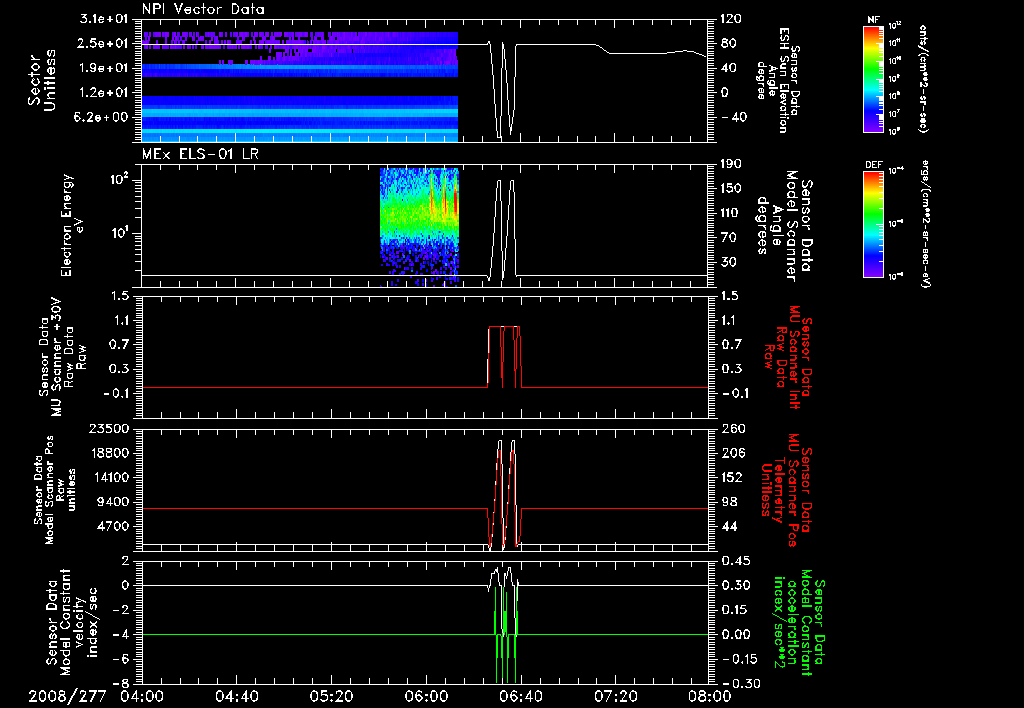Click the 23500 scanner position tick
This screenshot has height=708, width=1024.
pos(108,428)
